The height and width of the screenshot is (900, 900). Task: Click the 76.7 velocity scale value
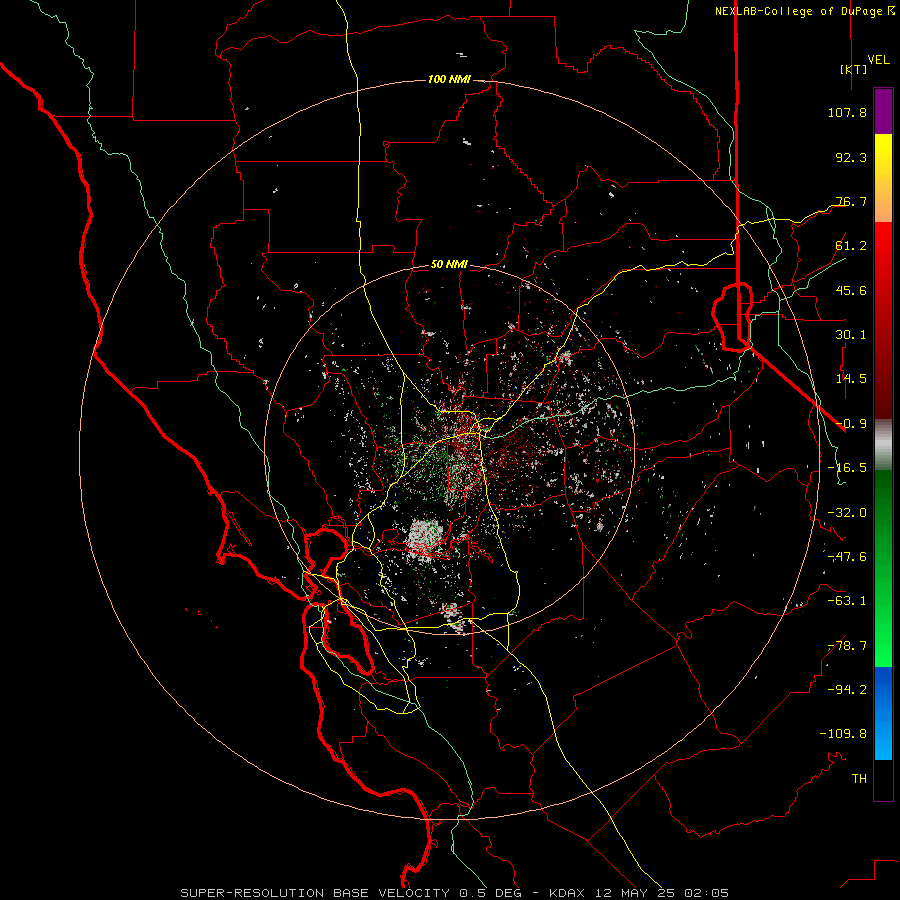[851, 201]
